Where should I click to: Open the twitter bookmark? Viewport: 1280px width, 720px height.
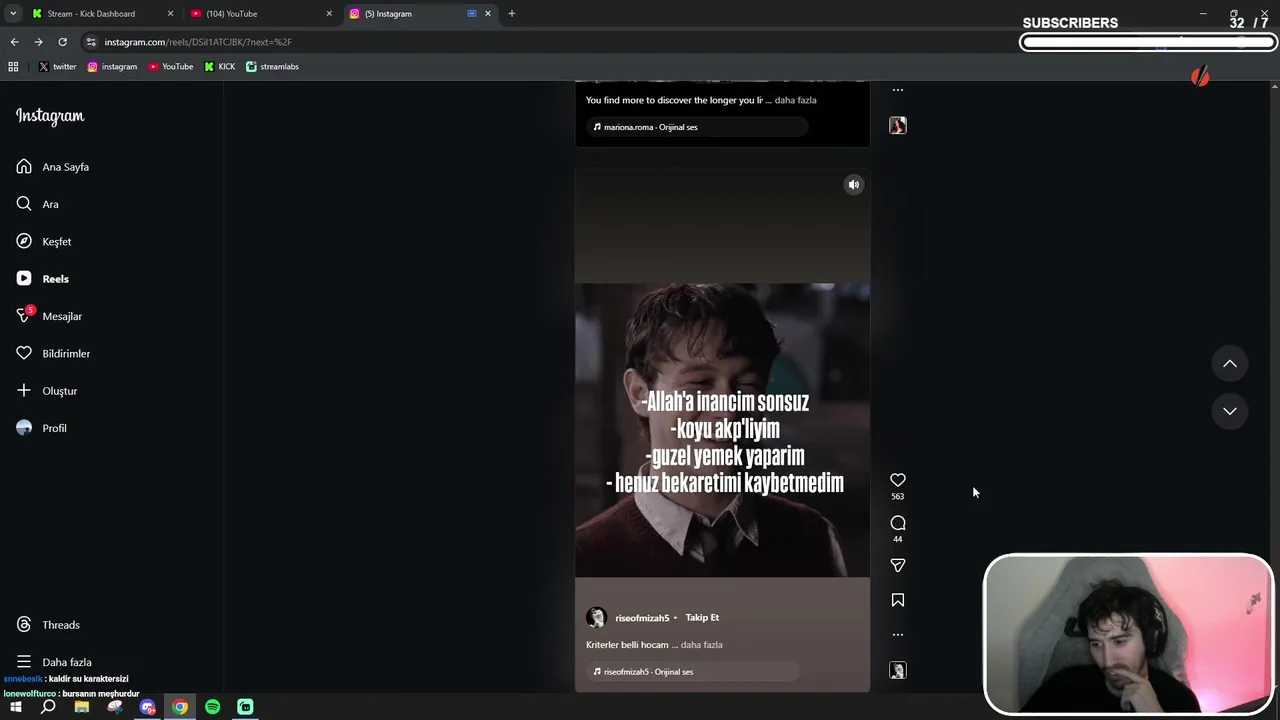coord(57,67)
